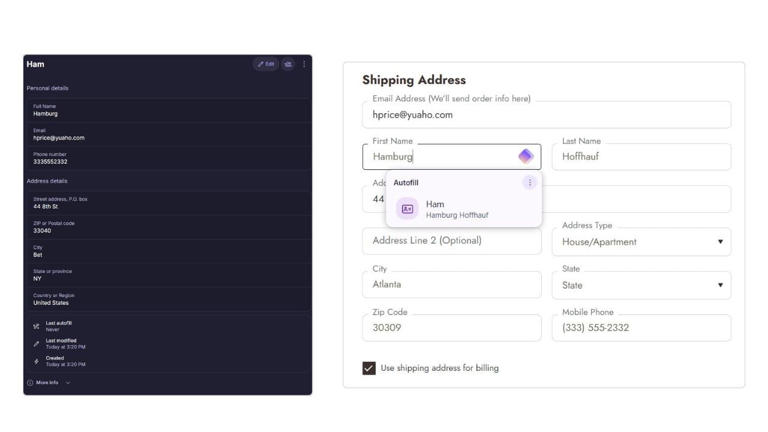Open the State dropdown

(641, 285)
